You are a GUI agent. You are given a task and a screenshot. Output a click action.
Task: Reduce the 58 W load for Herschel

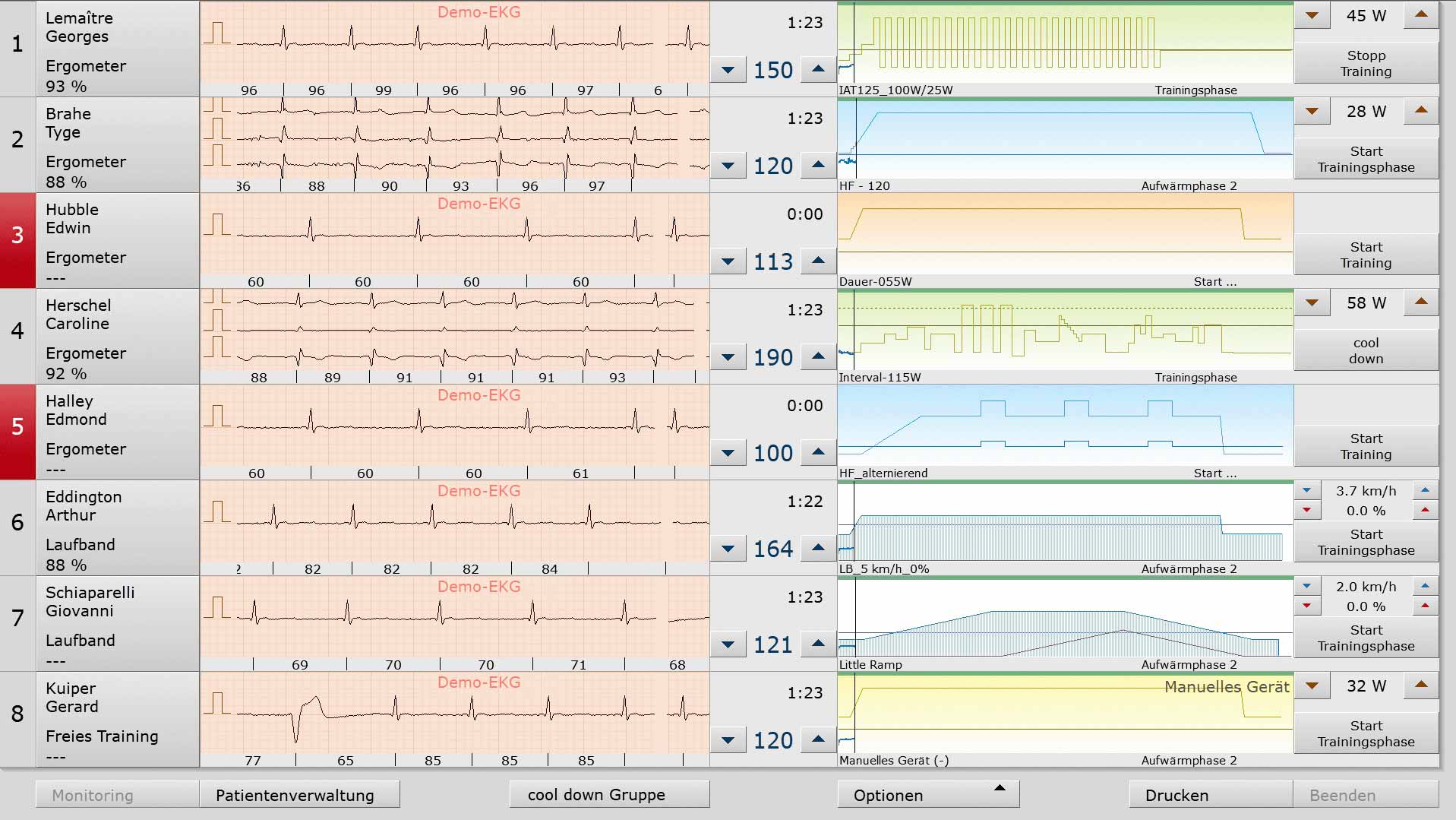pyautogui.click(x=1312, y=303)
